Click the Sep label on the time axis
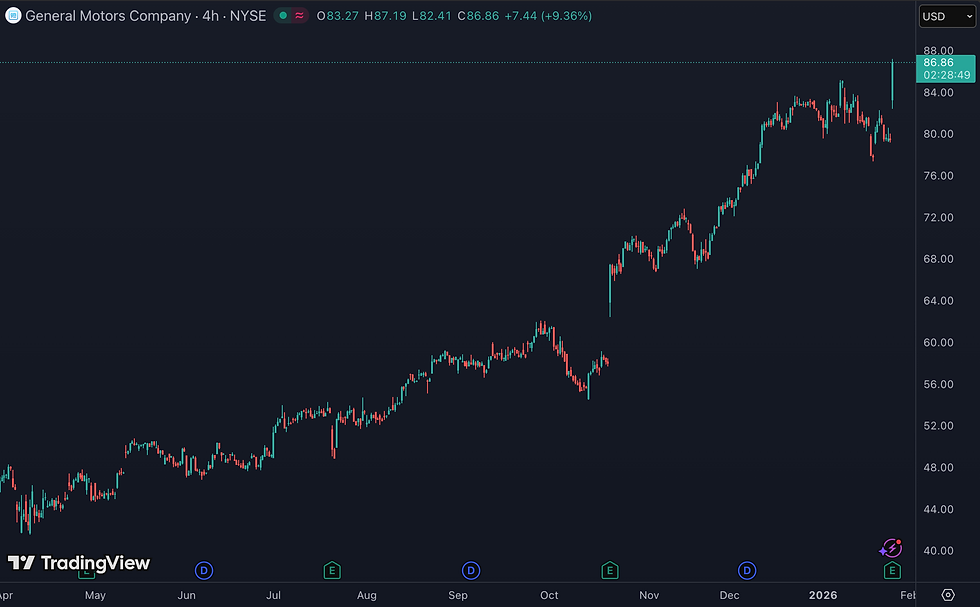Viewport: 980px width, 607px height. 458,595
